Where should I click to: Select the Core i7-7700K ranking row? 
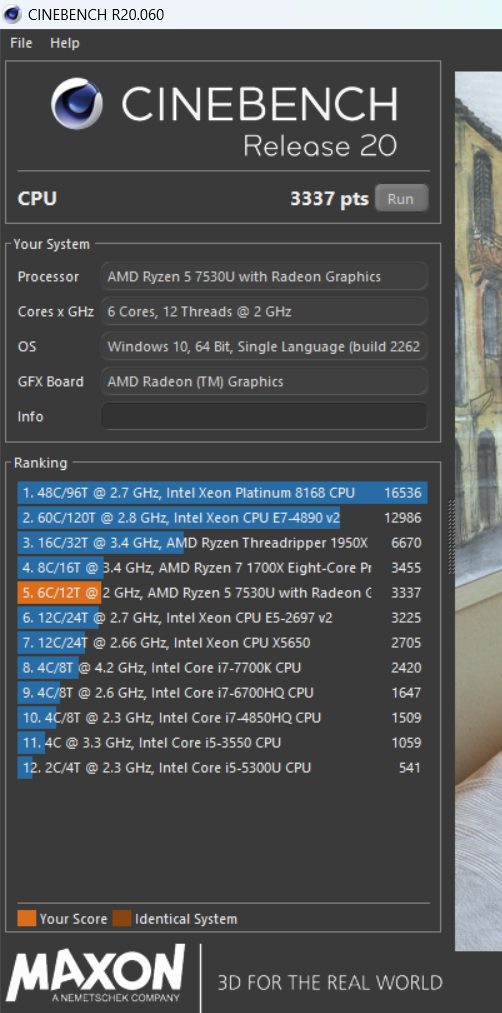(222, 667)
